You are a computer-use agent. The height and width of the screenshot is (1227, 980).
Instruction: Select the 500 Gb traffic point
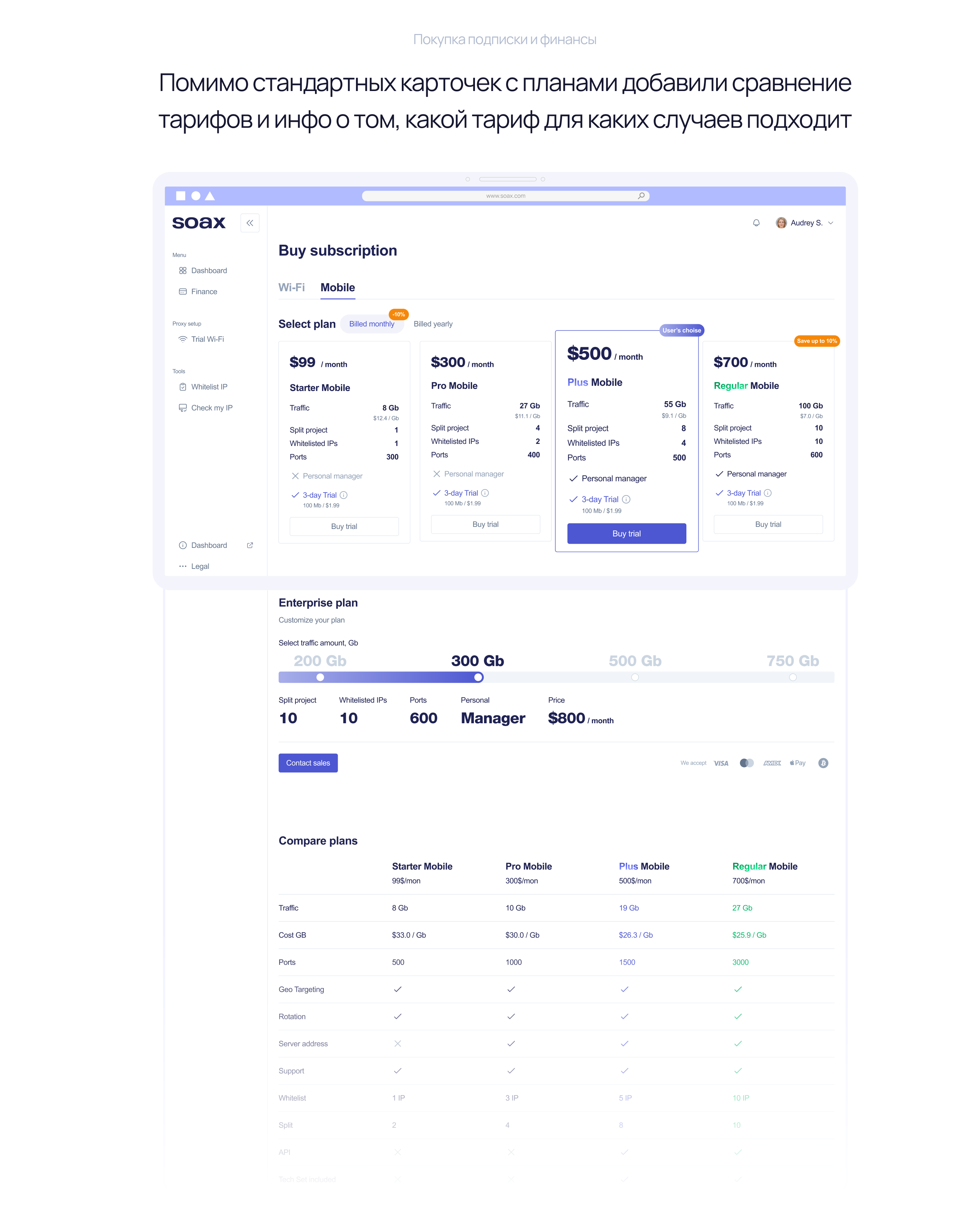tap(635, 677)
